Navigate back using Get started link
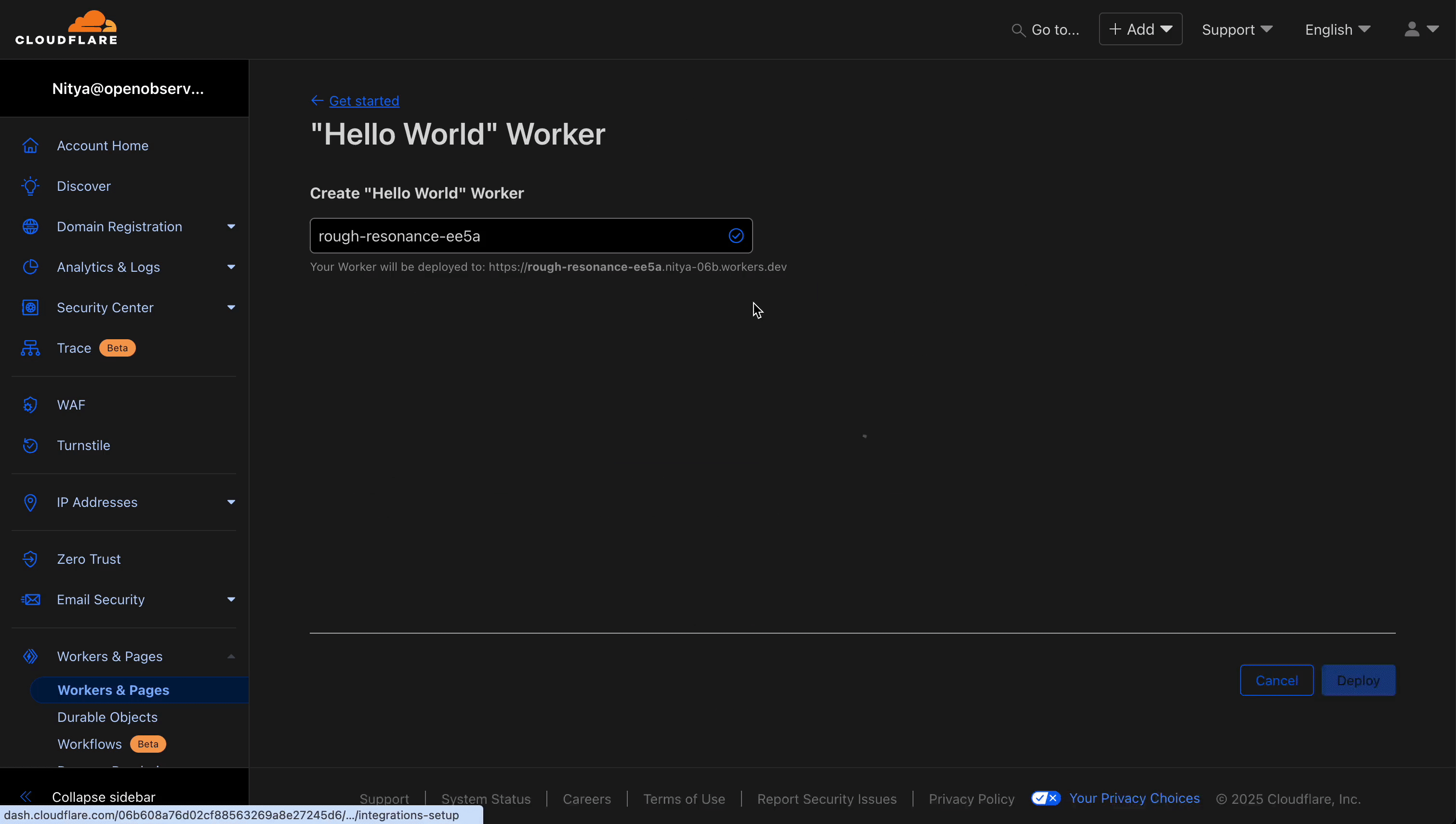 tap(364, 101)
